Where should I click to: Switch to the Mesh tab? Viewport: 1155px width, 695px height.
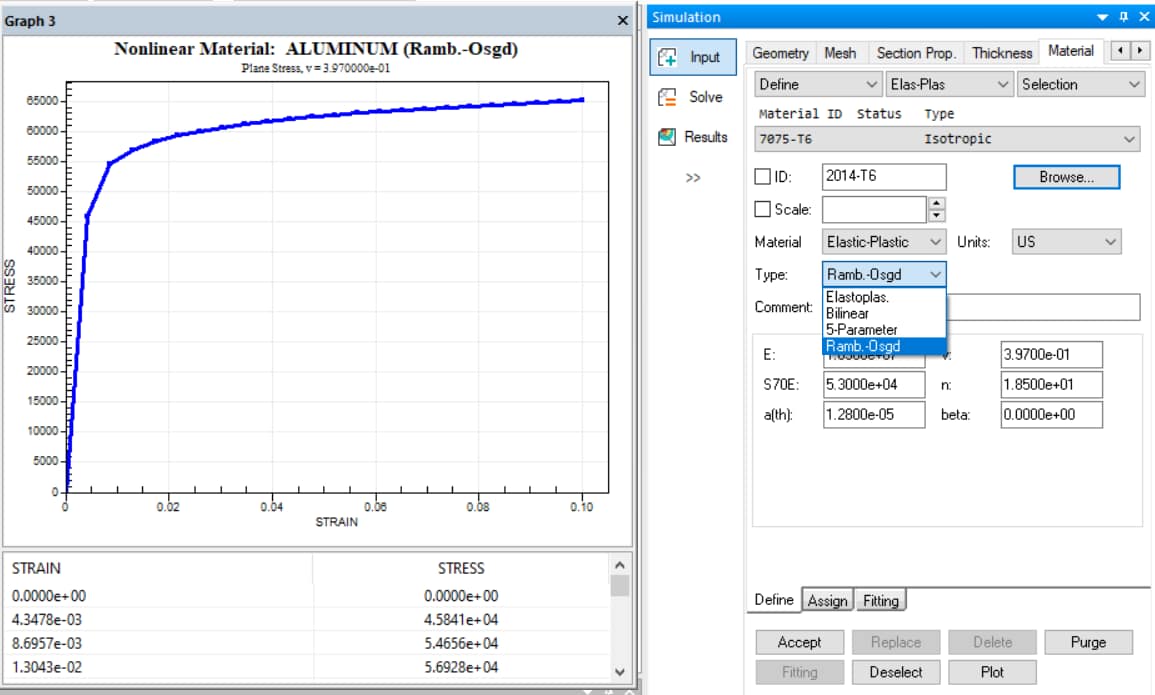tap(840, 53)
